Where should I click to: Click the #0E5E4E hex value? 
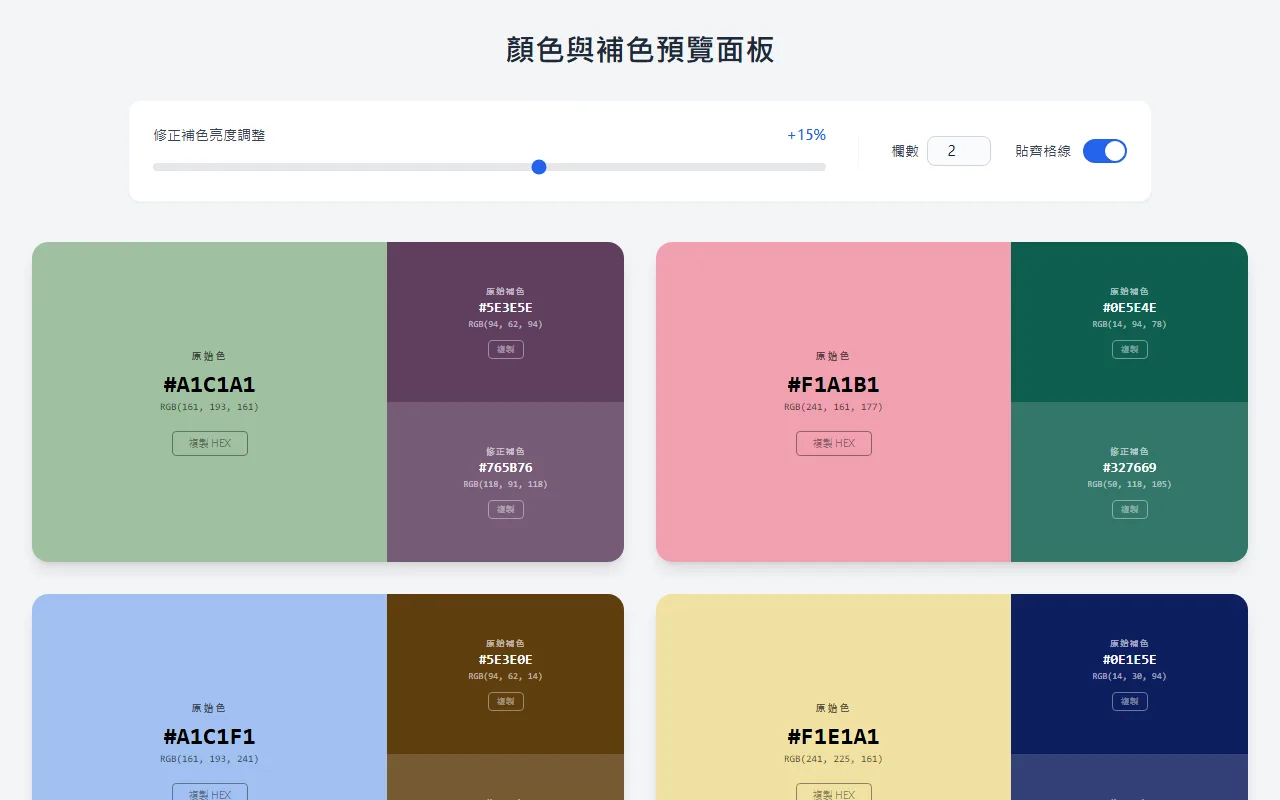(1130, 308)
